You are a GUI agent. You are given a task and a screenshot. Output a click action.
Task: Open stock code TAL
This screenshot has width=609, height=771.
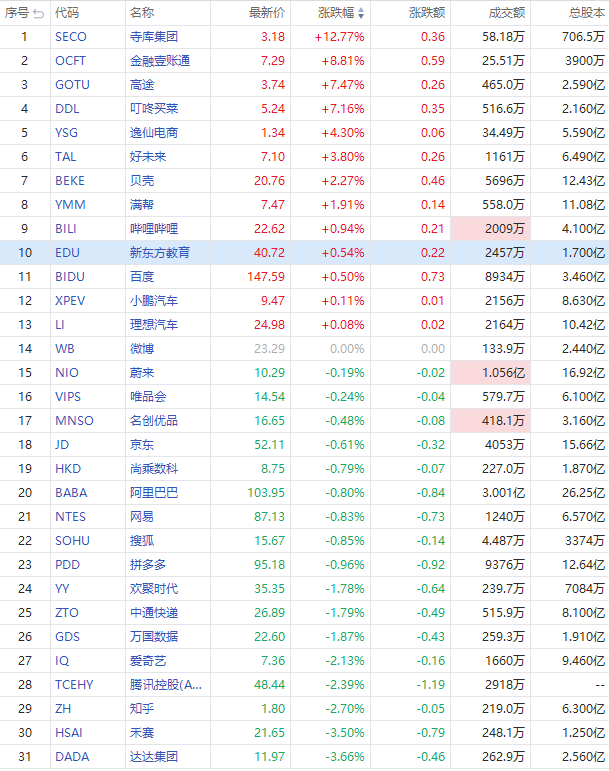(65, 157)
